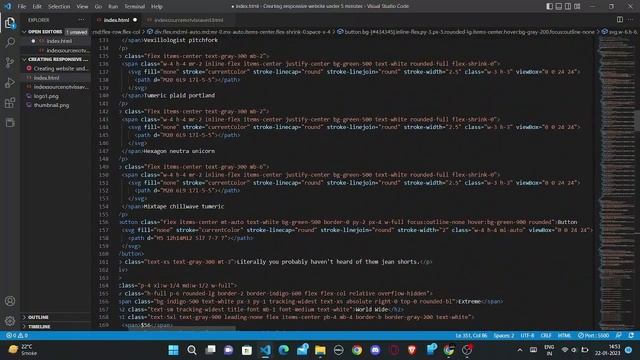Open Explorer Views and More Actions ellipsis

pyautogui.click(x=82, y=20)
